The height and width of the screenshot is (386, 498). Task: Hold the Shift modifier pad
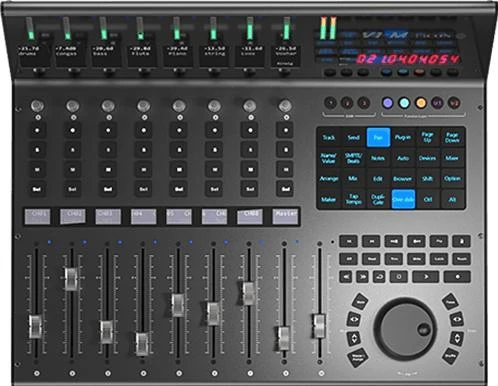point(427,179)
